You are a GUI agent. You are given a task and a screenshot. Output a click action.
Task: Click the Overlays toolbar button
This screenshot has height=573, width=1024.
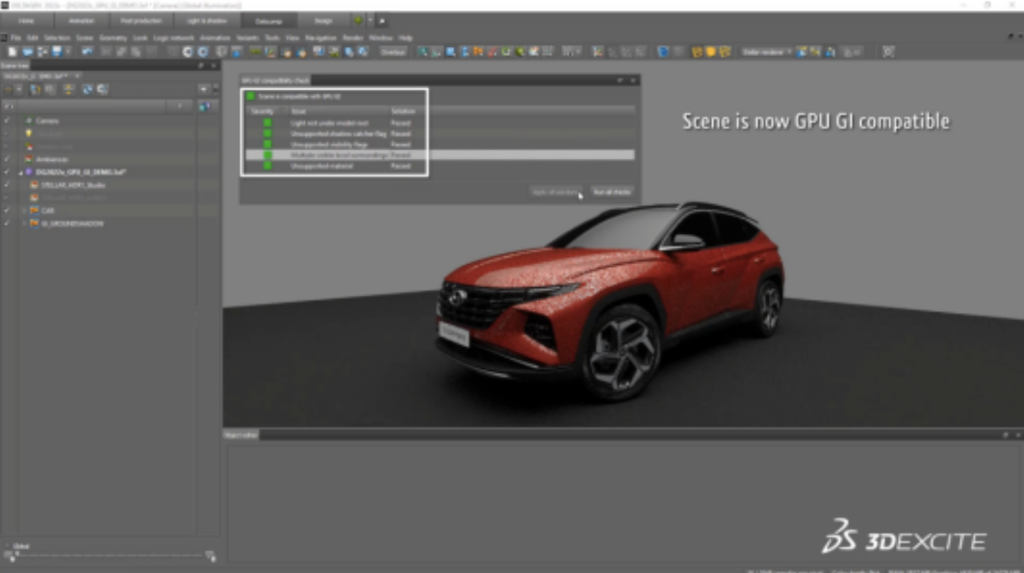tap(393, 51)
